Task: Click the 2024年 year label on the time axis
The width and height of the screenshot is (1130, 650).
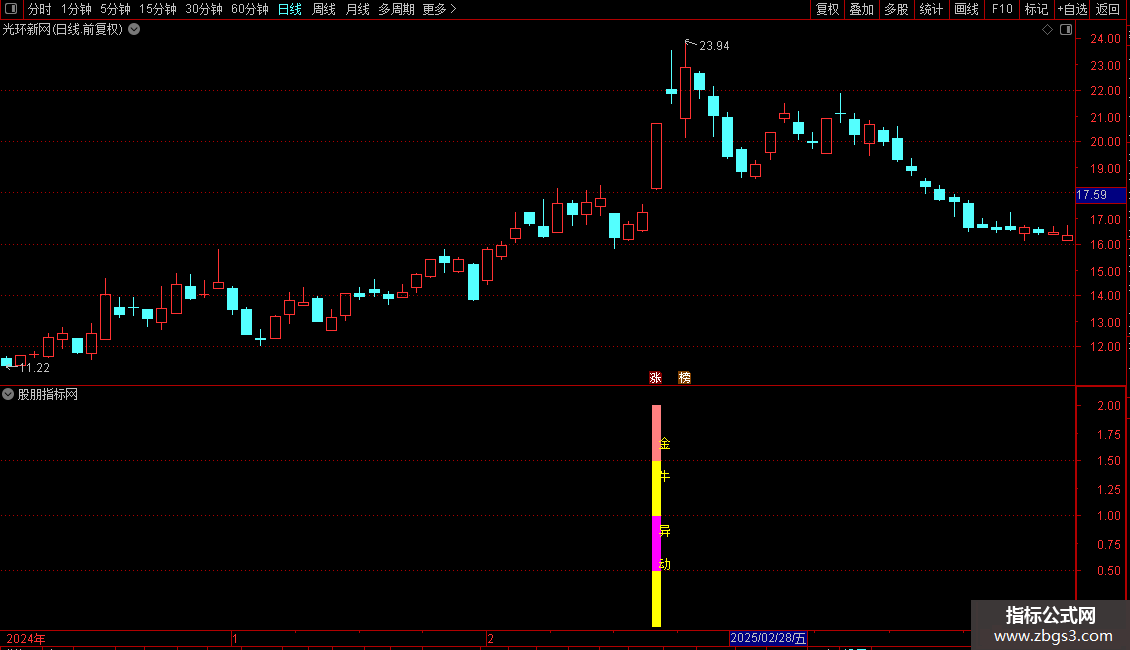Action: (x=26, y=638)
